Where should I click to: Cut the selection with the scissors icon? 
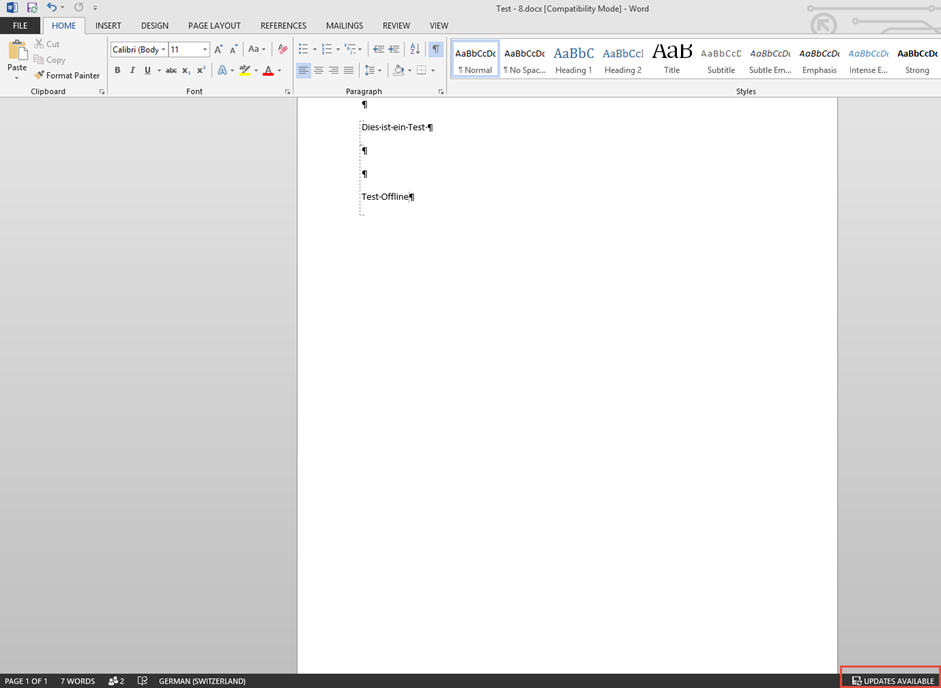[39, 44]
